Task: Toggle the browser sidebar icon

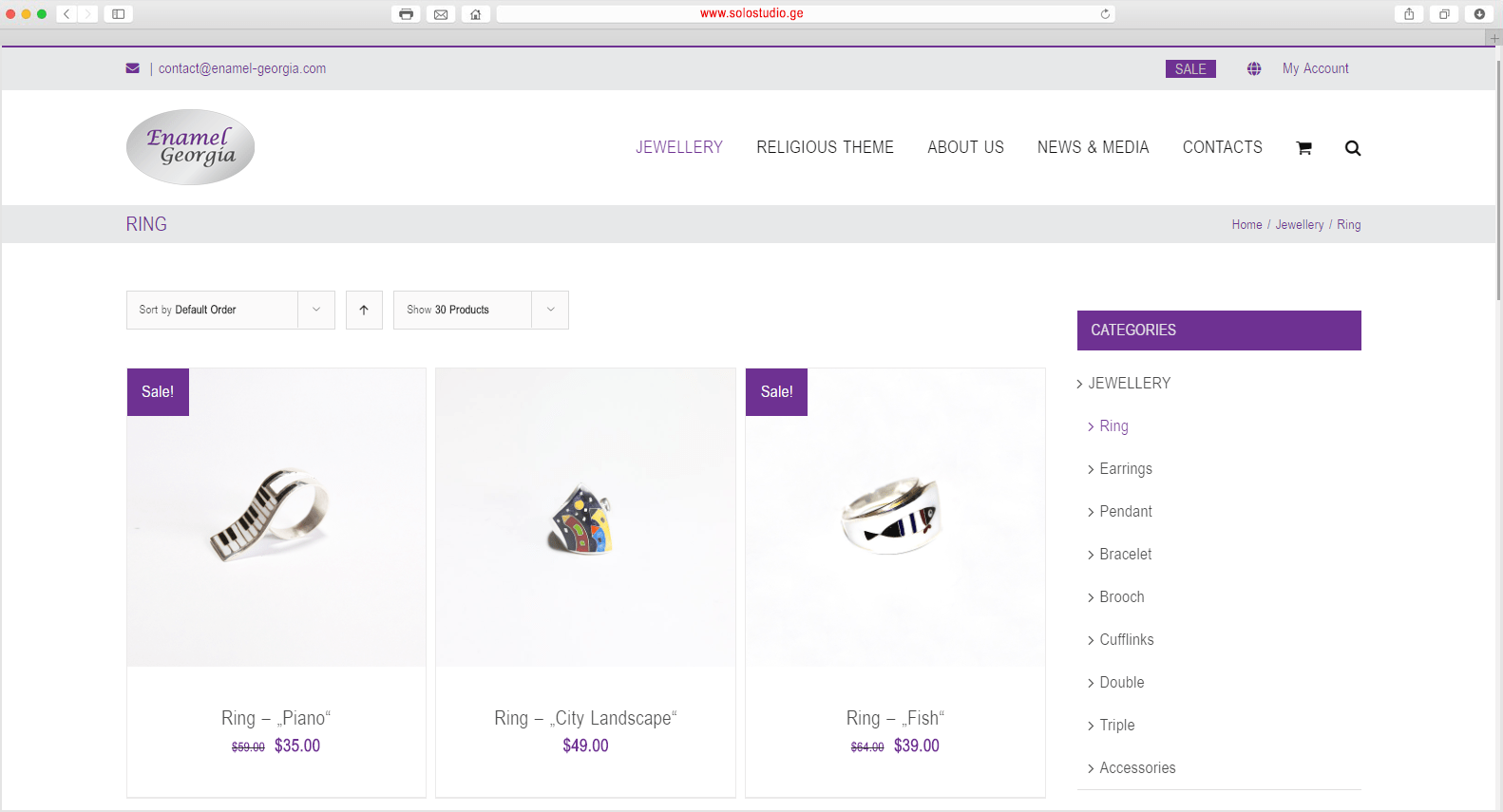Action: tap(119, 14)
